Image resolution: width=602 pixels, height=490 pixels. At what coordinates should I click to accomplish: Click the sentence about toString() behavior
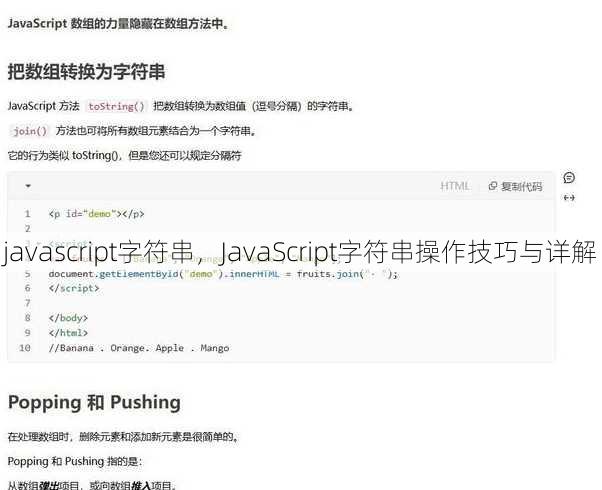pyautogui.click(x=124, y=156)
